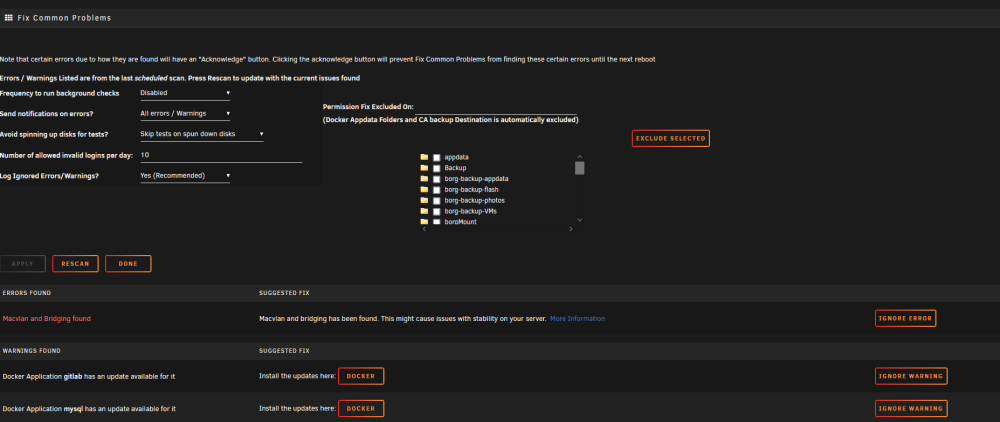The image size is (1000, 422).
Task: Click the folder list scroll-right arrow
Action: 571,229
